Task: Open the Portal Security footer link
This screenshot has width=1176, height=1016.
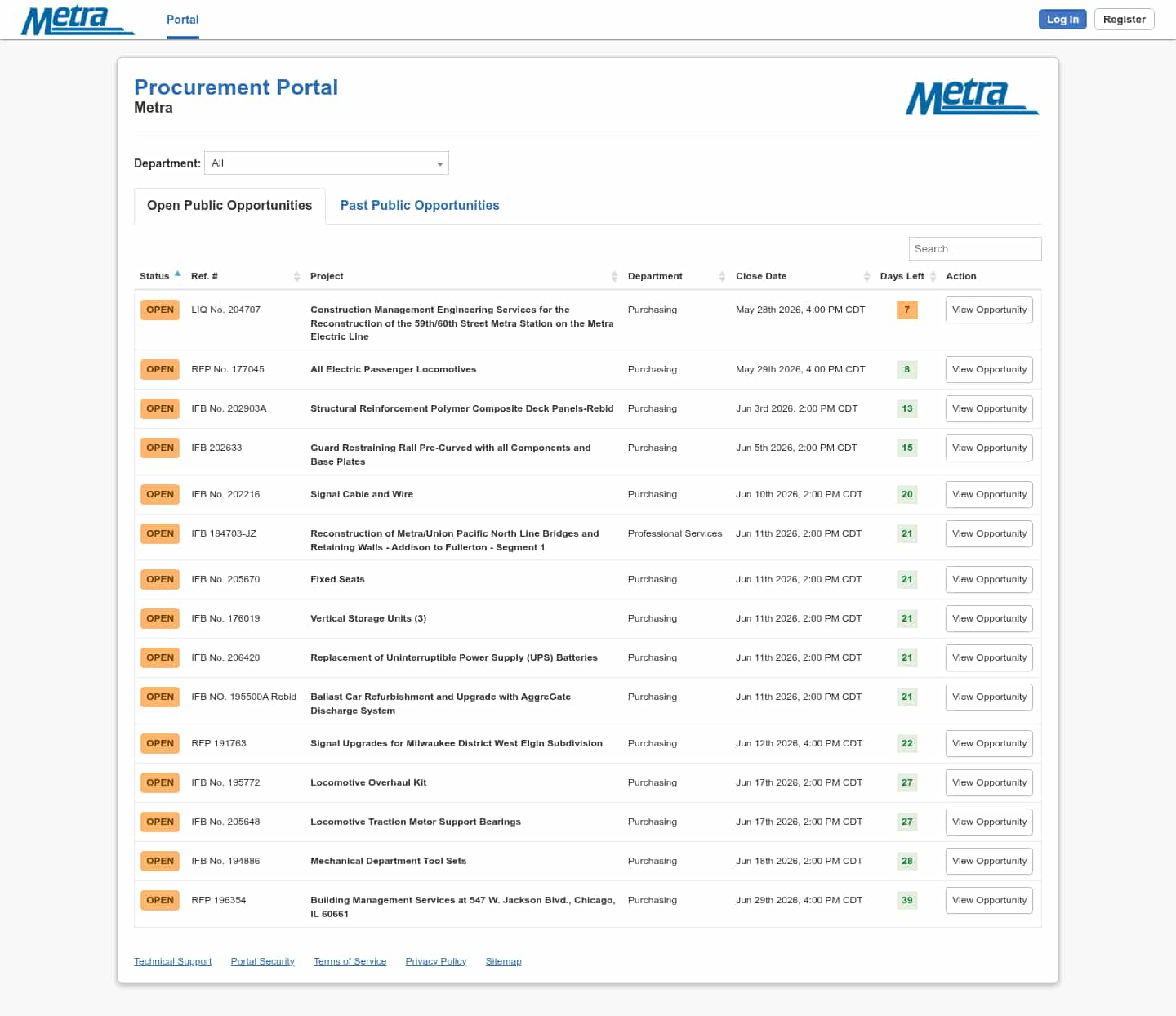Action: click(262, 961)
